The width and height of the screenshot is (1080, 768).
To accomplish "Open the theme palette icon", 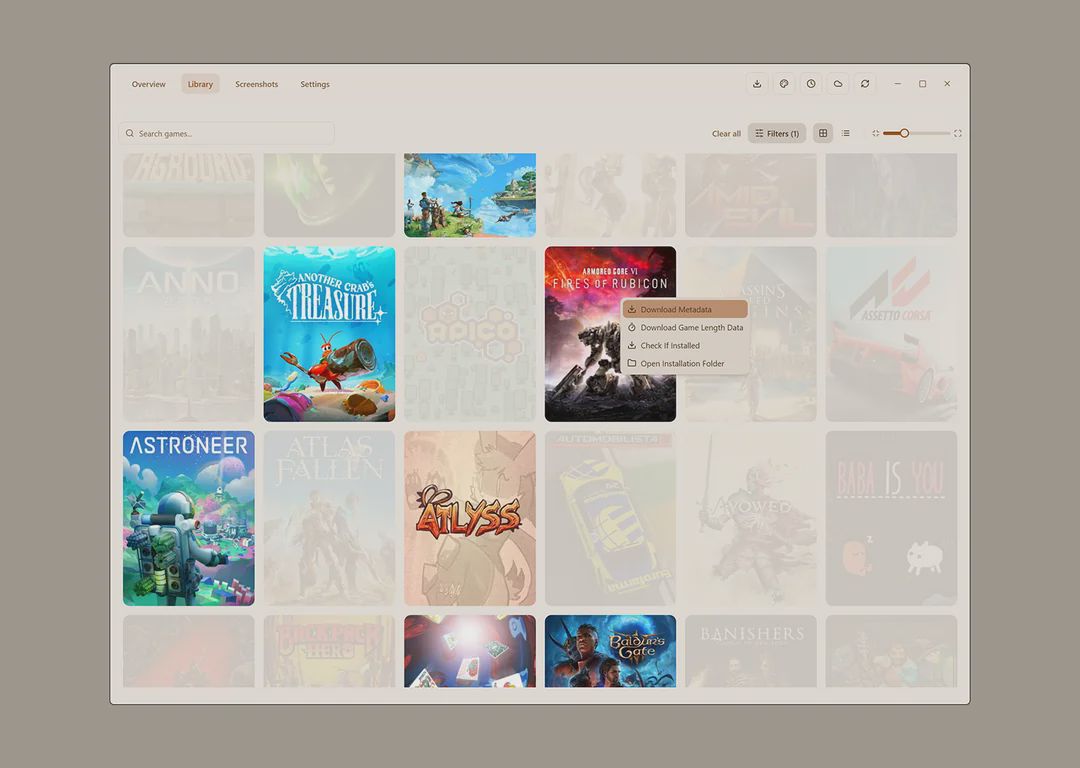I will tap(784, 84).
